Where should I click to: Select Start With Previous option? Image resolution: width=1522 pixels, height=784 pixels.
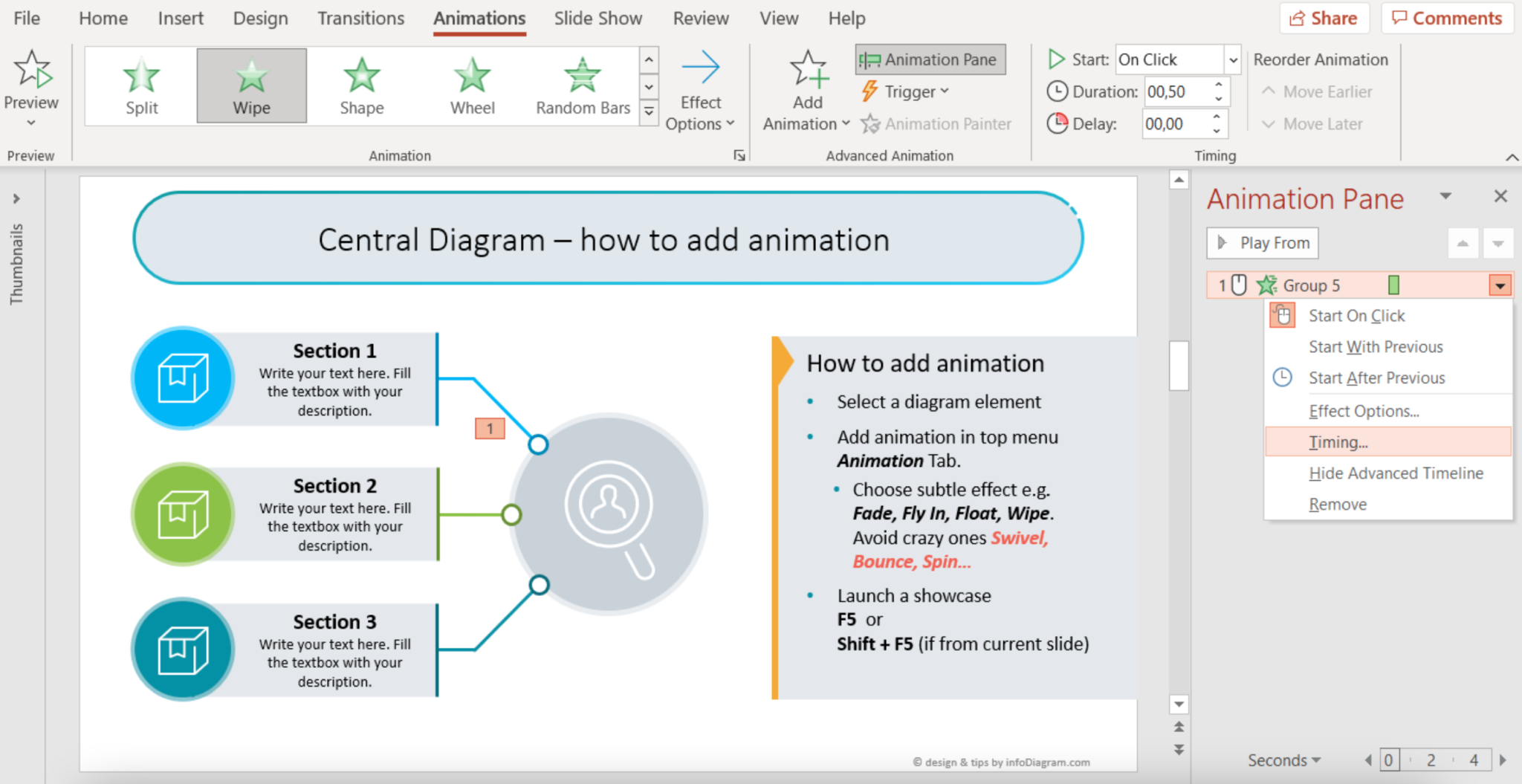[x=1375, y=346]
